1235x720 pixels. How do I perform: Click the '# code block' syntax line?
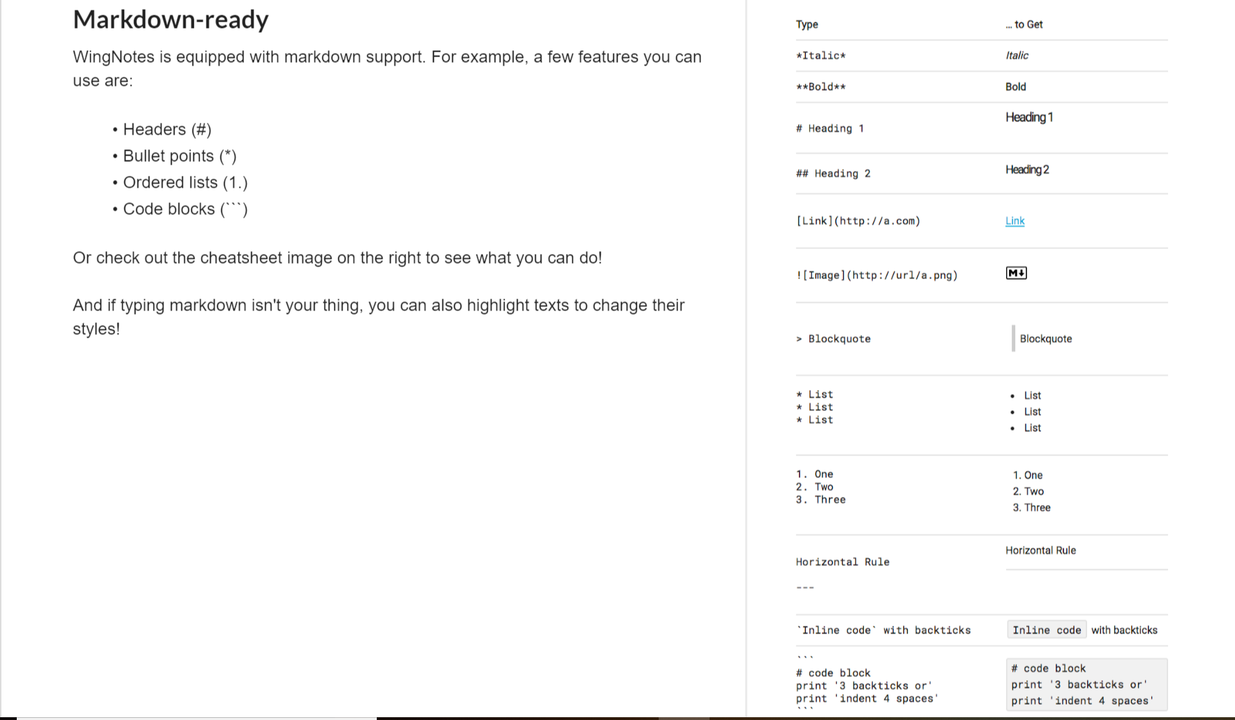click(x=833, y=673)
